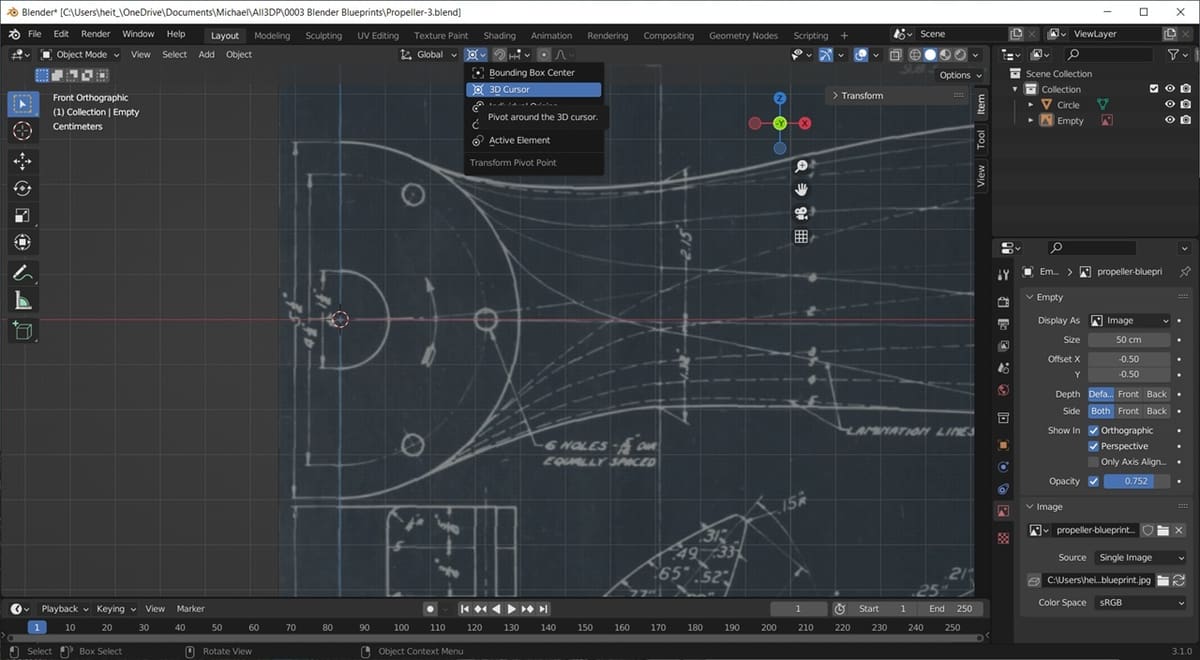Click the red X axis gizmo
The image size is (1200, 660).
(805, 123)
